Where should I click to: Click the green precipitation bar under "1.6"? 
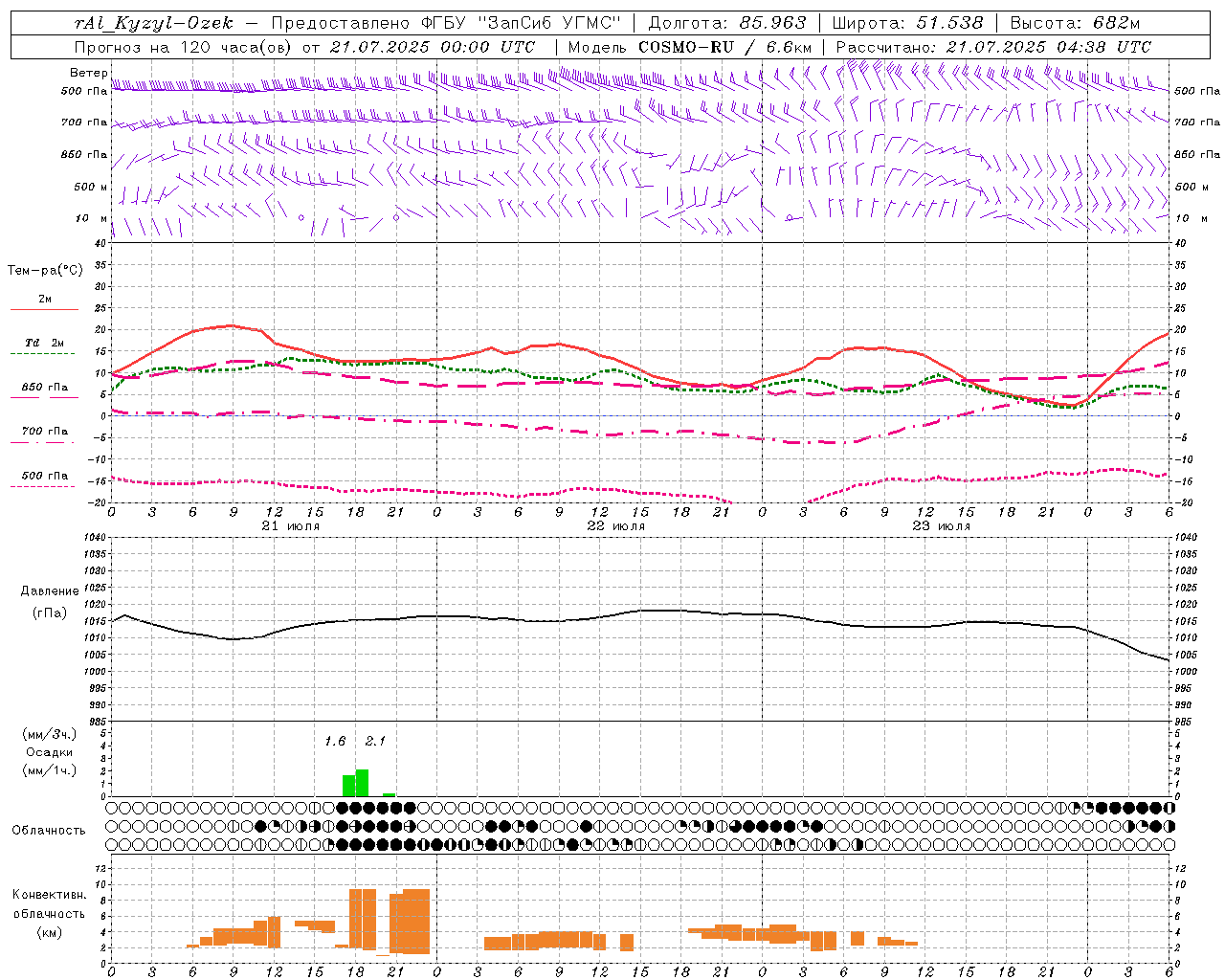tap(348, 786)
